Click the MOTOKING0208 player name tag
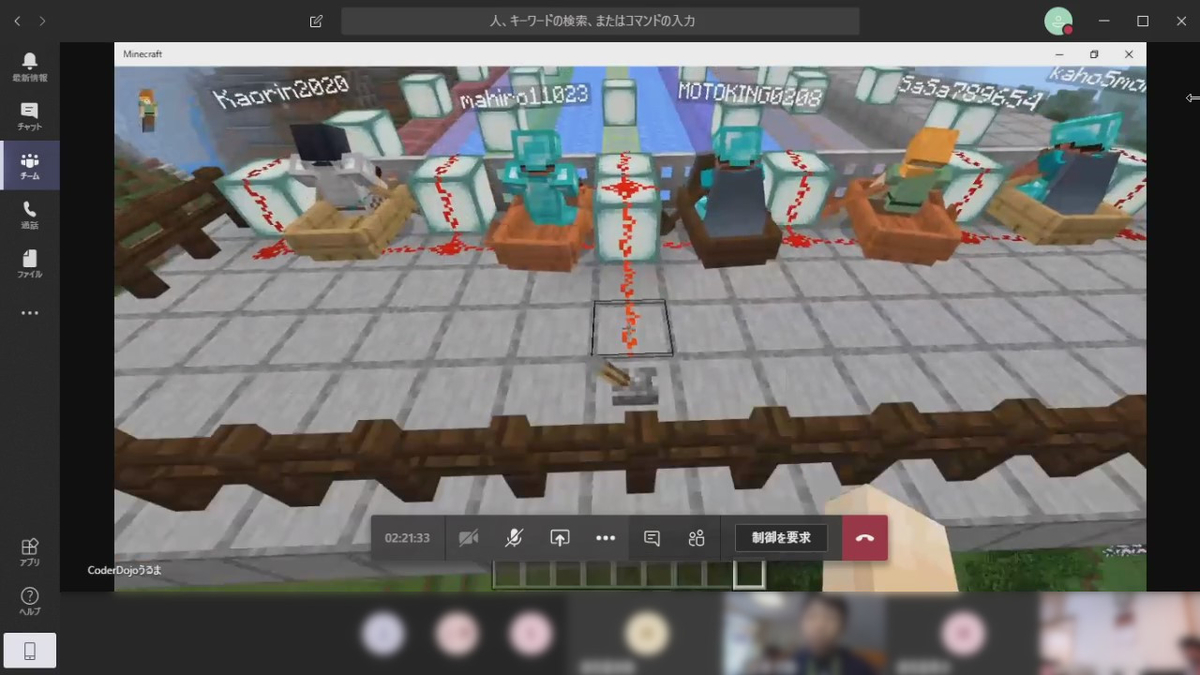This screenshot has width=1200, height=675. coord(749,94)
